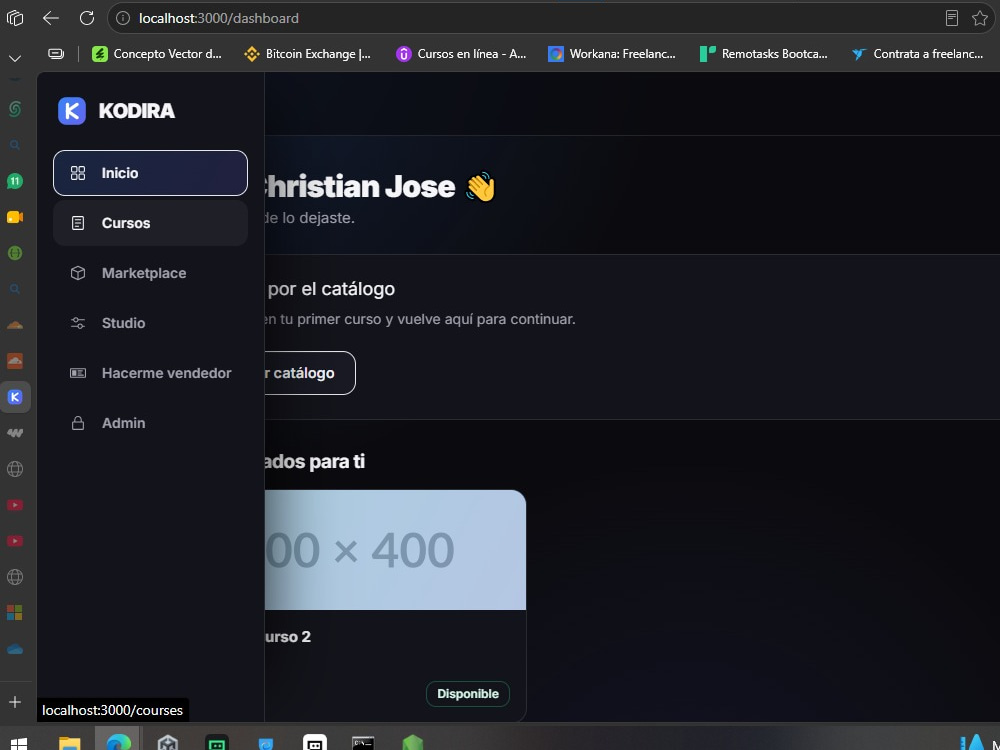Open the 400 placeholder course thumbnail
This screenshot has width=1000, height=750.
click(395, 550)
